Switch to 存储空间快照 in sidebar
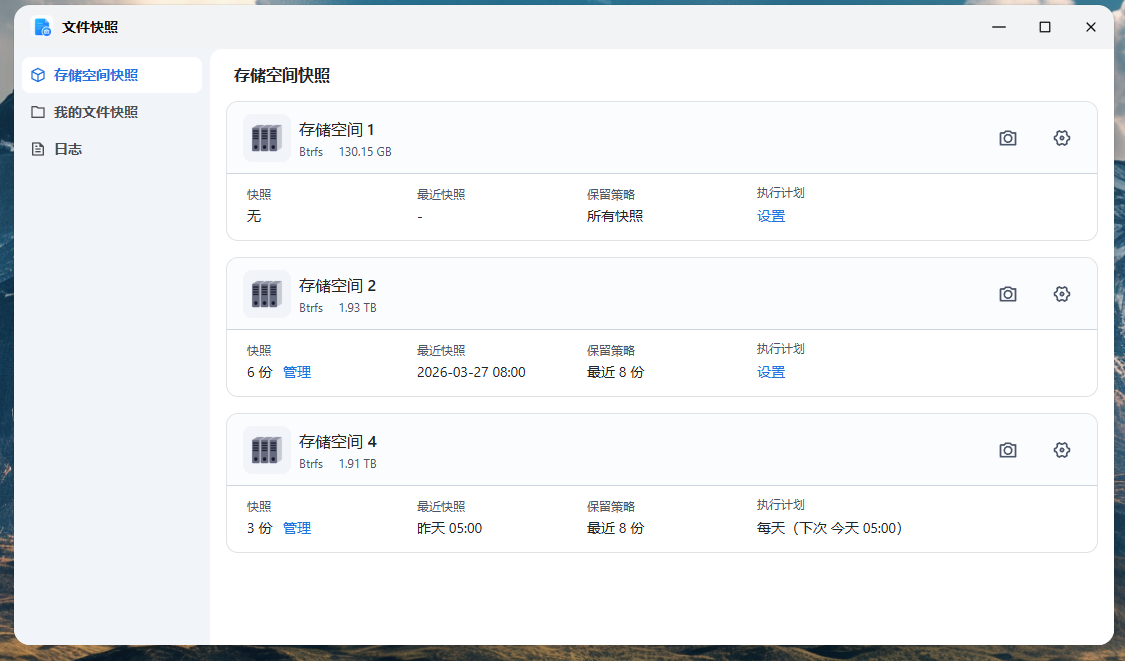The width and height of the screenshot is (1125, 661). tap(96, 75)
